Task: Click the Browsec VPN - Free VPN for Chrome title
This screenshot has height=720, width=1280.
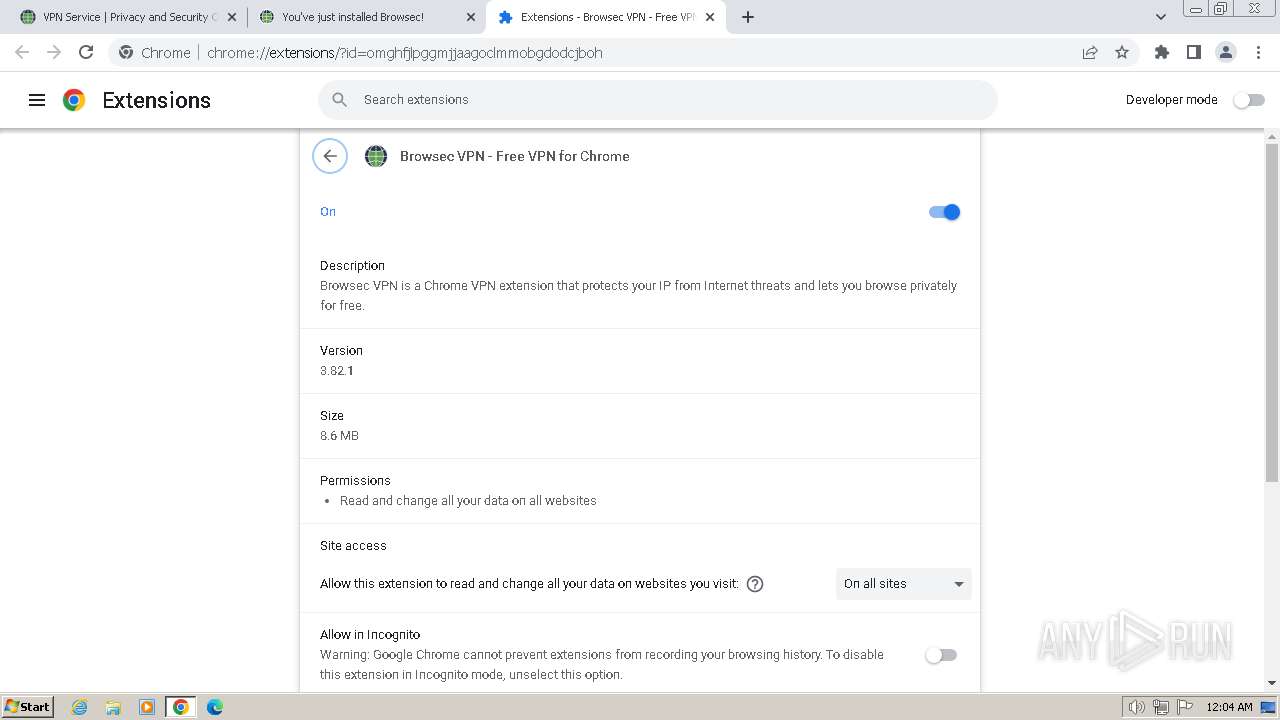Action: [x=515, y=156]
